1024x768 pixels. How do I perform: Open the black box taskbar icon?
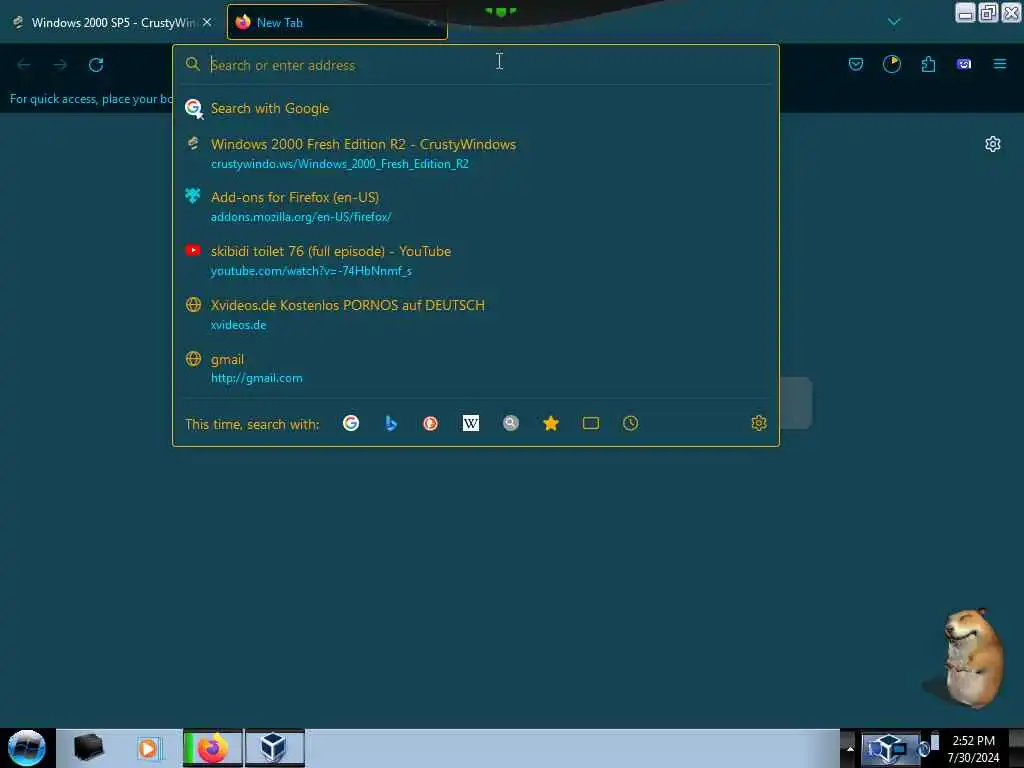tap(88, 748)
